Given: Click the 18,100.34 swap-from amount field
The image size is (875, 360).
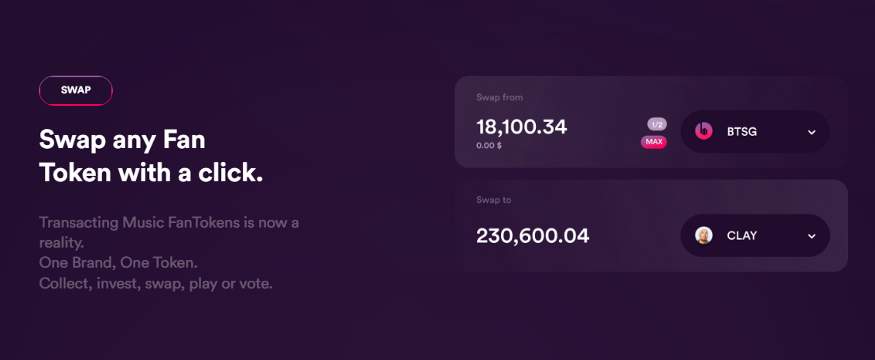Looking at the screenshot, I should coord(522,127).
